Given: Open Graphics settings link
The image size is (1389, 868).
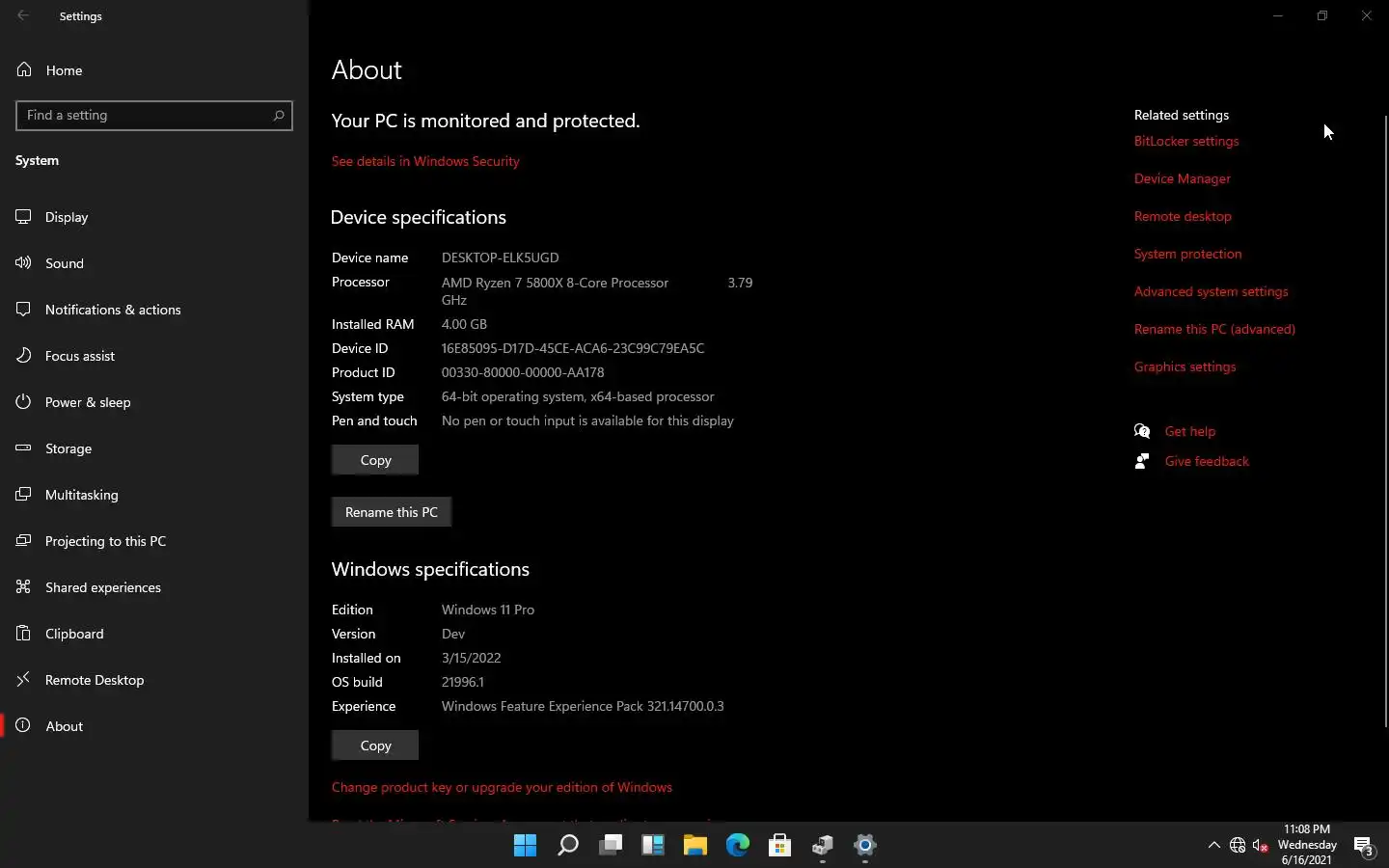Looking at the screenshot, I should [x=1185, y=366].
